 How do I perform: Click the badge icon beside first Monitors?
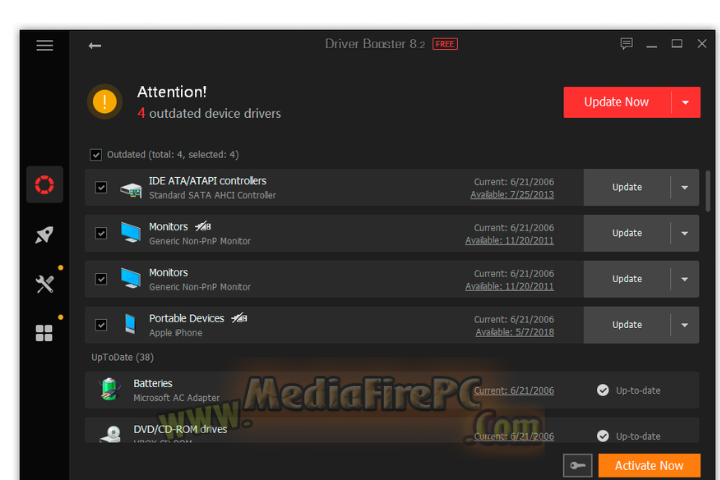point(203,226)
